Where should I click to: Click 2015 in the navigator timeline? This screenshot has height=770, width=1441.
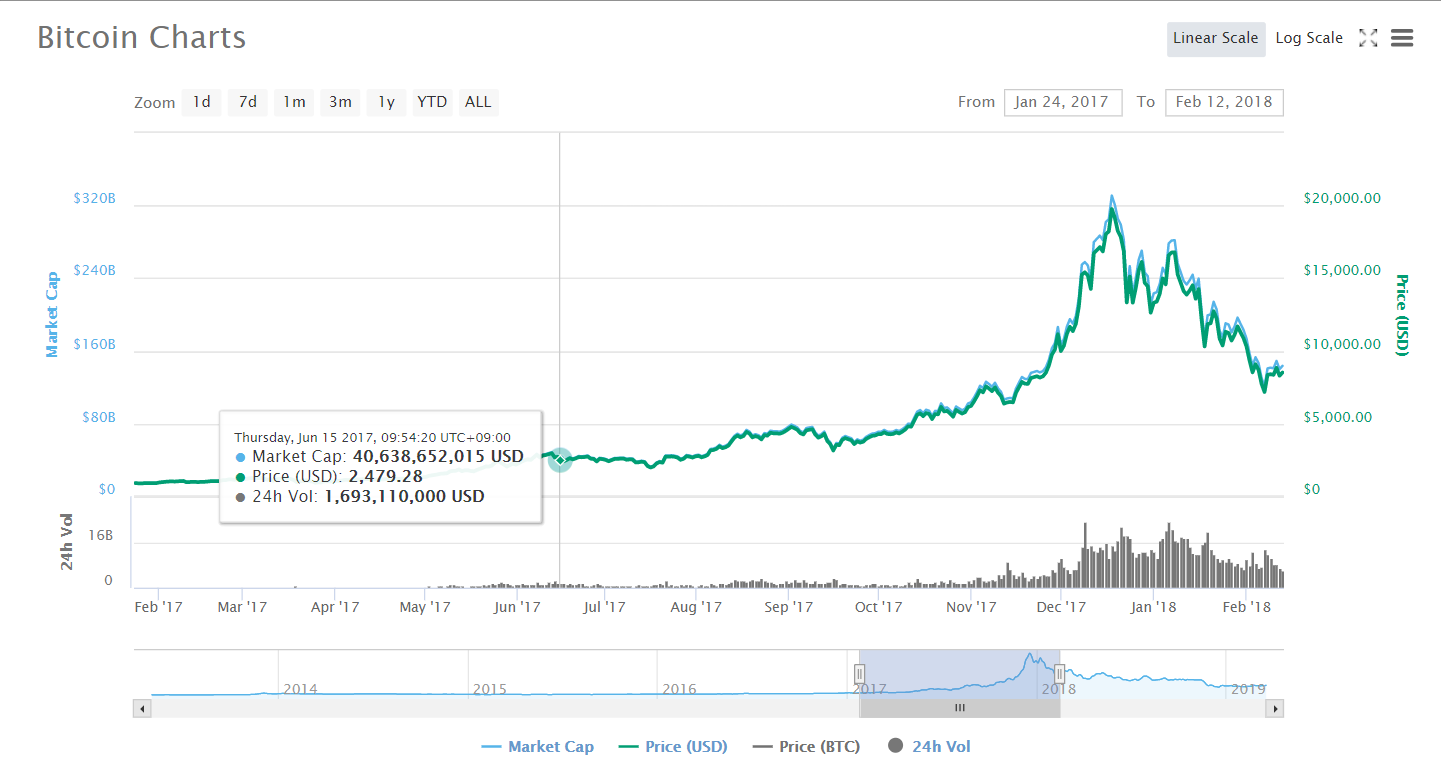[489, 689]
